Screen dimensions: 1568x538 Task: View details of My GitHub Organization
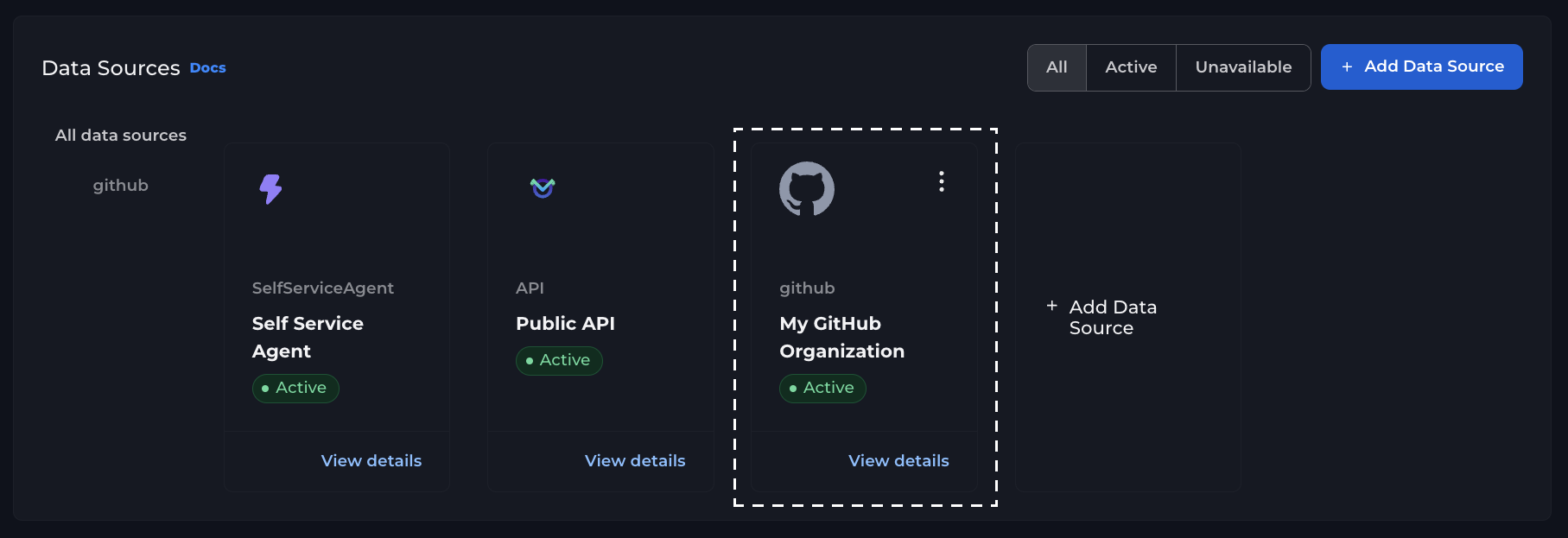(x=898, y=461)
